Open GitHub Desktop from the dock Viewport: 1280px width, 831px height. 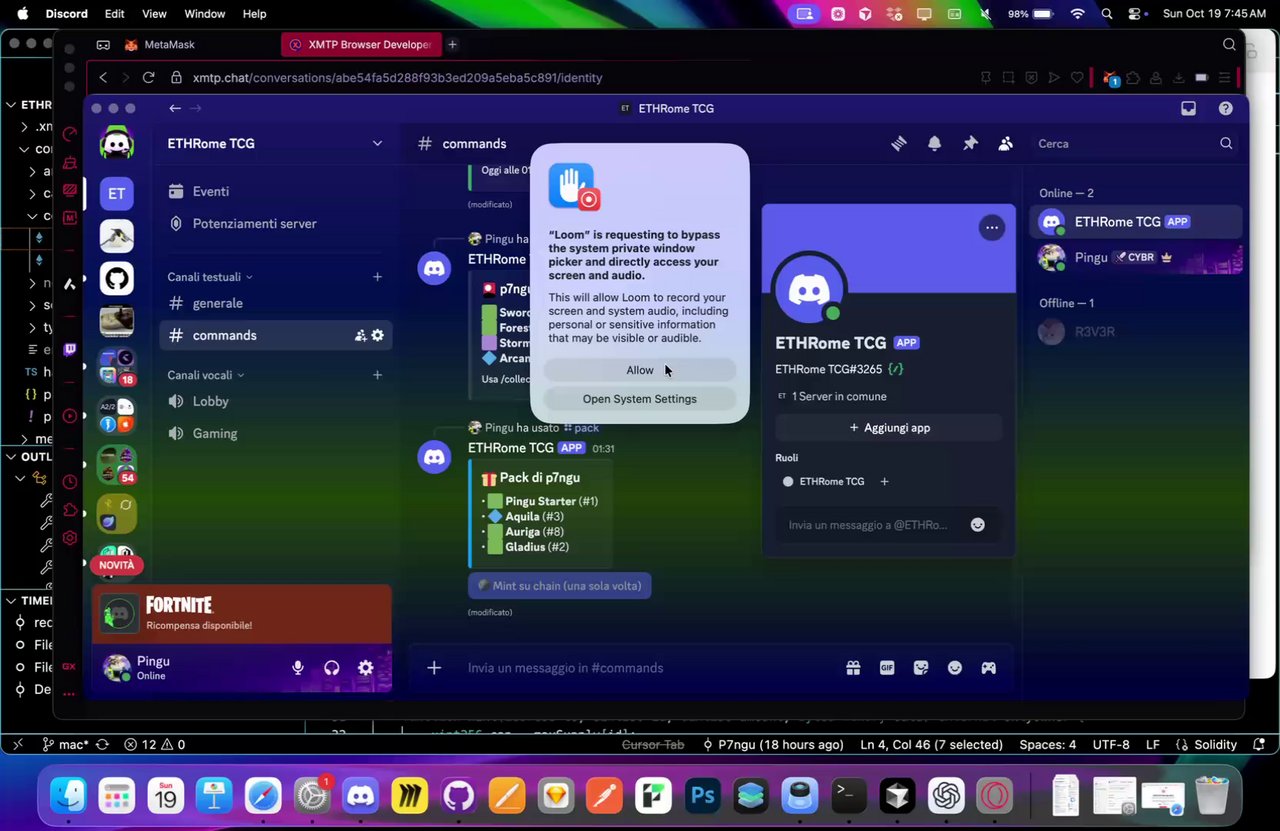click(x=458, y=796)
